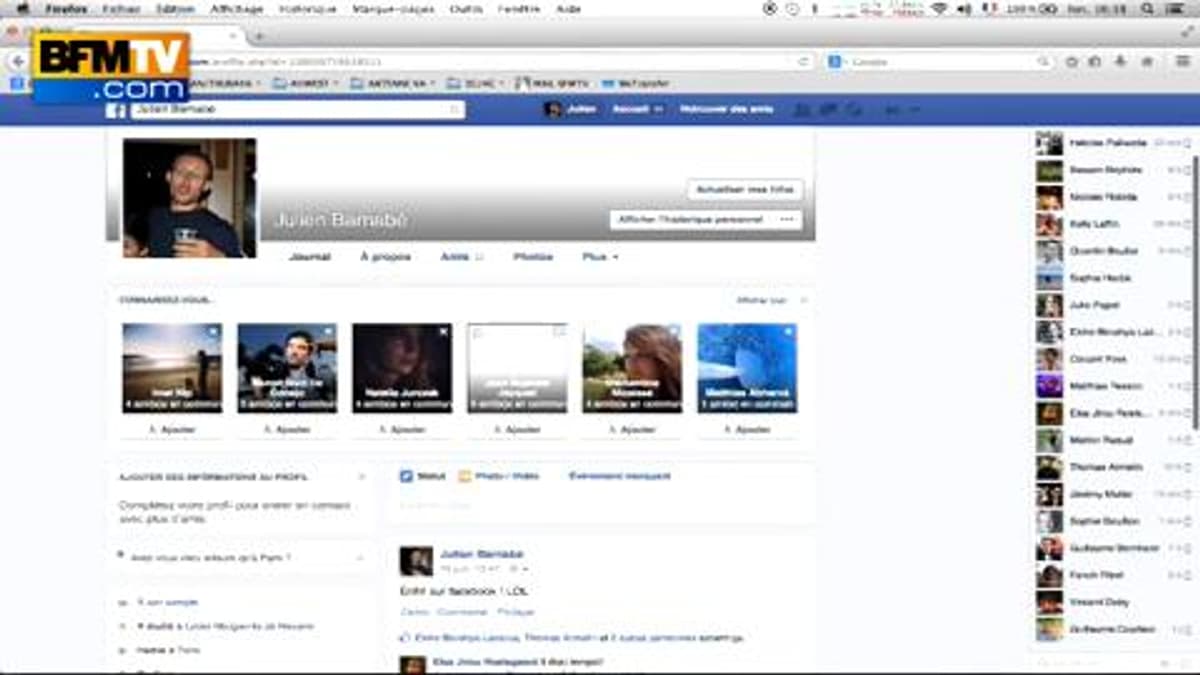Open the three-dots menu beside Afficher l'historique personnel
The height and width of the screenshot is (675, 1200).
click(787, 220)
